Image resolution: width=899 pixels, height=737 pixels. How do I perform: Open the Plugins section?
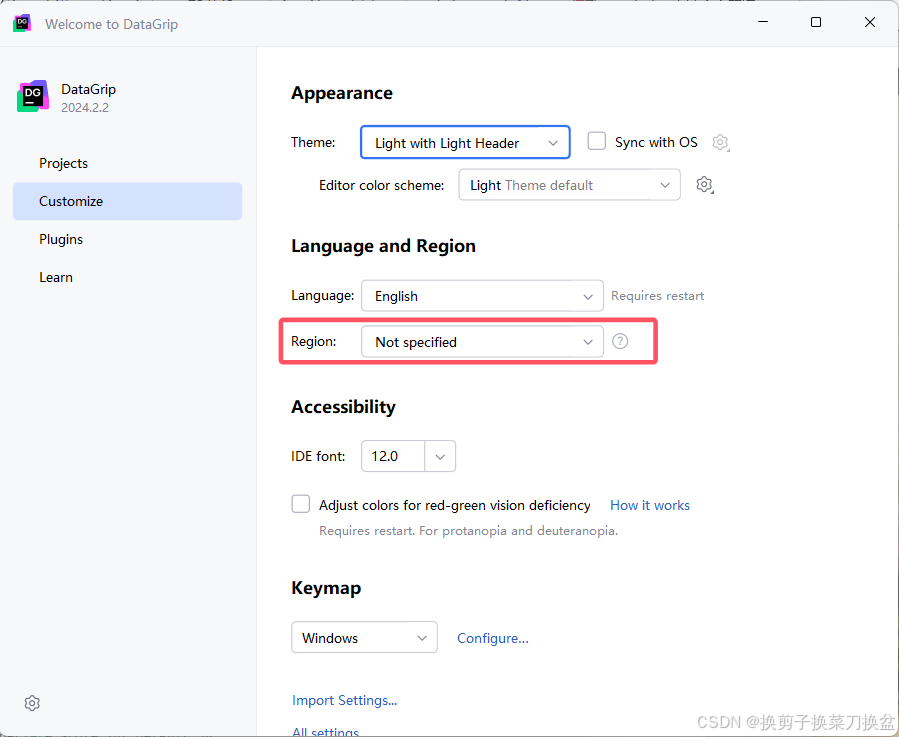click(x=127, y=239)
